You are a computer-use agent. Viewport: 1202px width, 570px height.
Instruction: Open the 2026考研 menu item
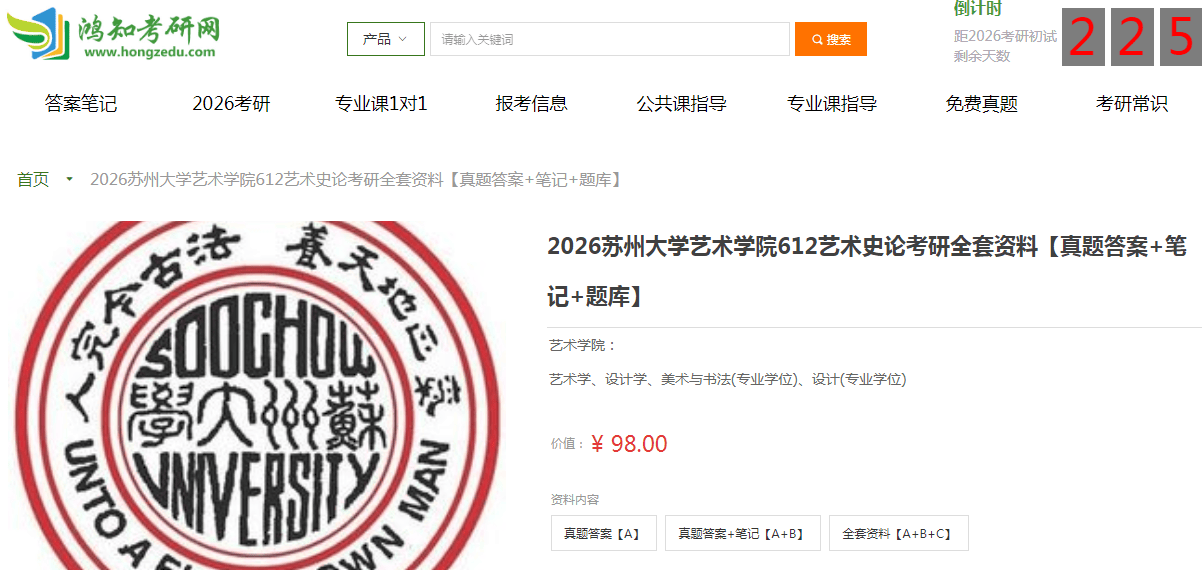(x=232, y=103)
